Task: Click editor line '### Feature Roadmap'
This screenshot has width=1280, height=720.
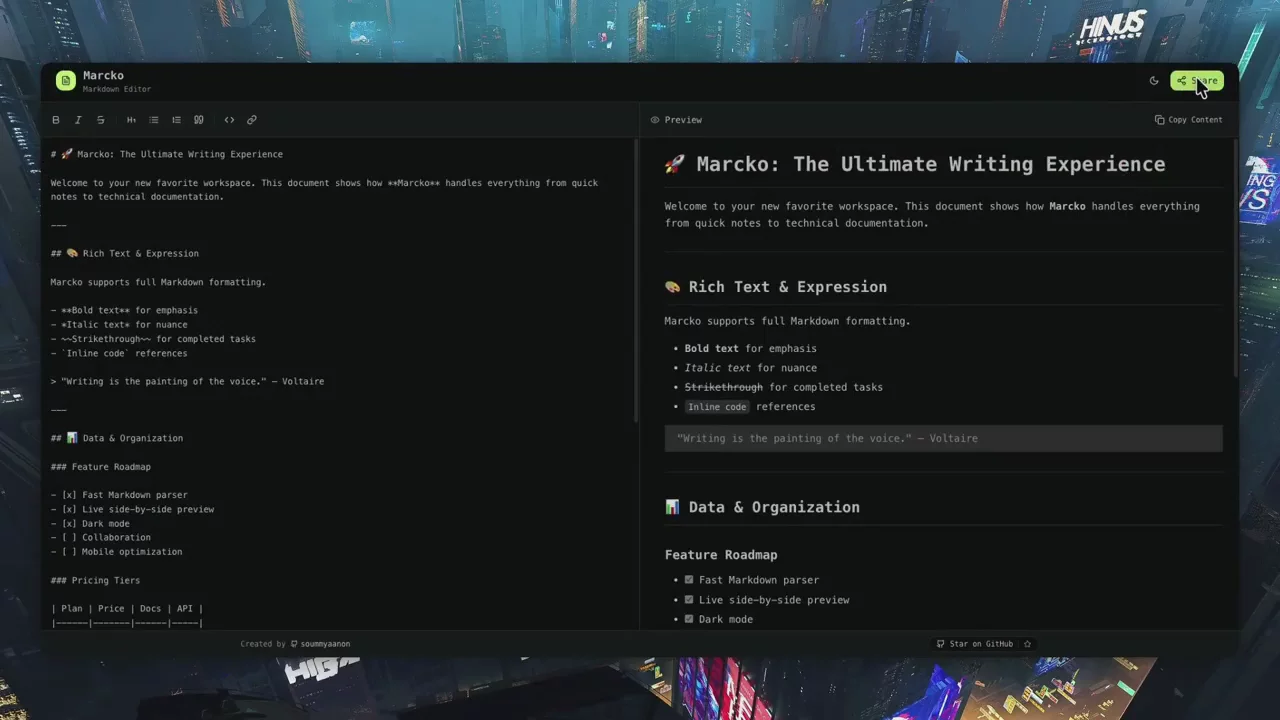Action: click(101, 467)
